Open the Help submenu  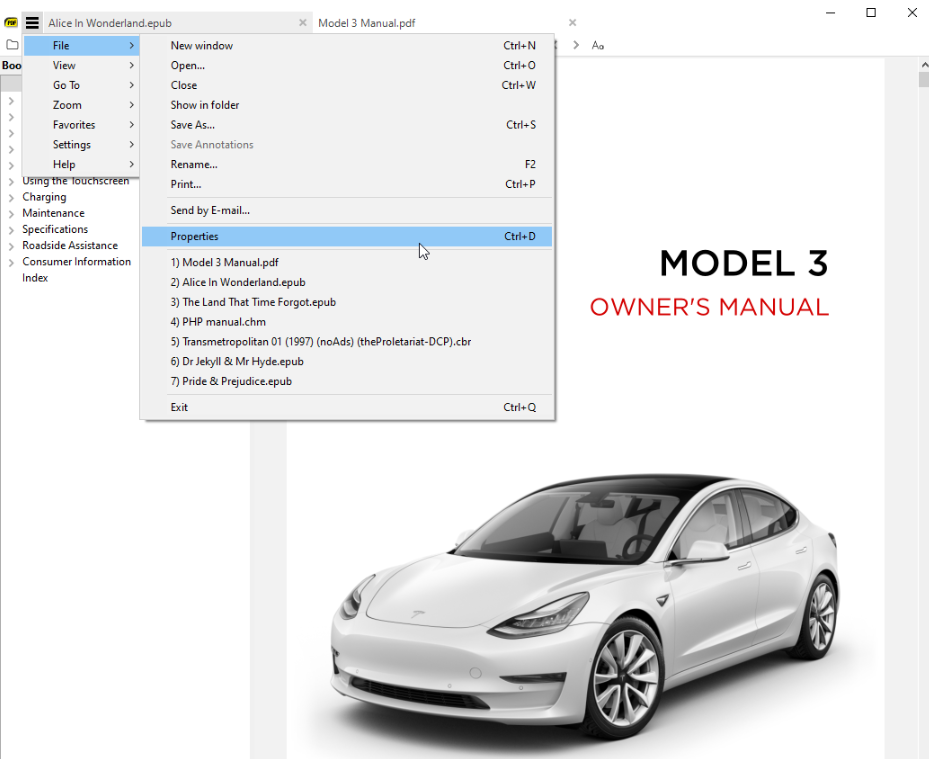point(82,165)
